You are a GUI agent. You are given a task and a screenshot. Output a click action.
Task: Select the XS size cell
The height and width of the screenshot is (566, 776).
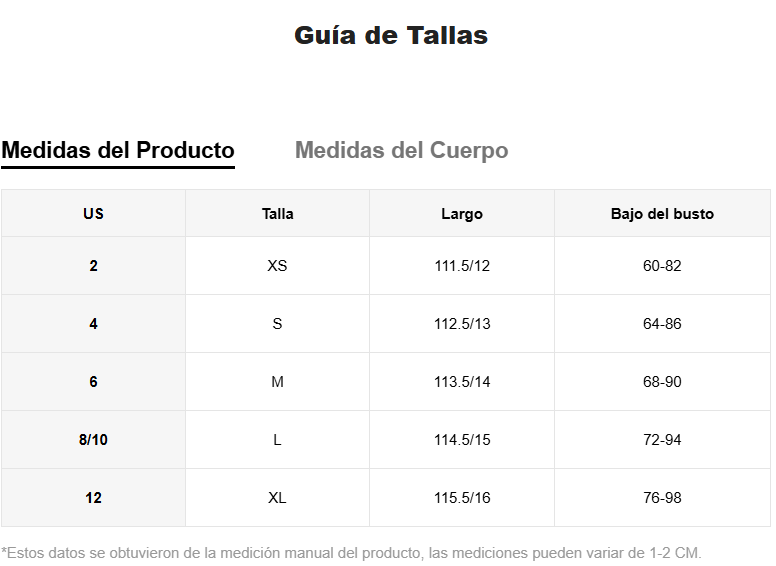click(x=277, y=266)
